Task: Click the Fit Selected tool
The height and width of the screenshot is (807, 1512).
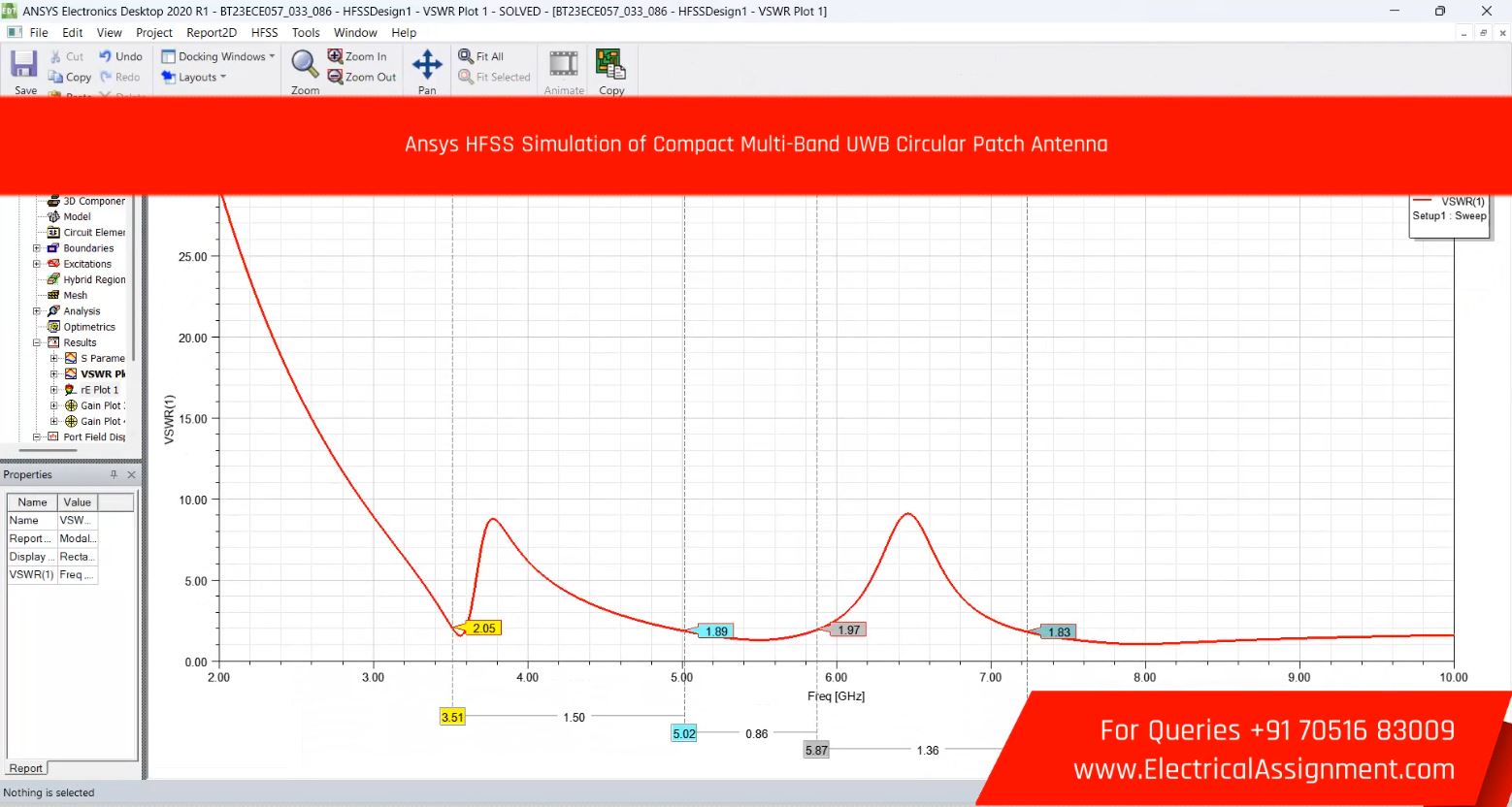Action: point(495,77)
